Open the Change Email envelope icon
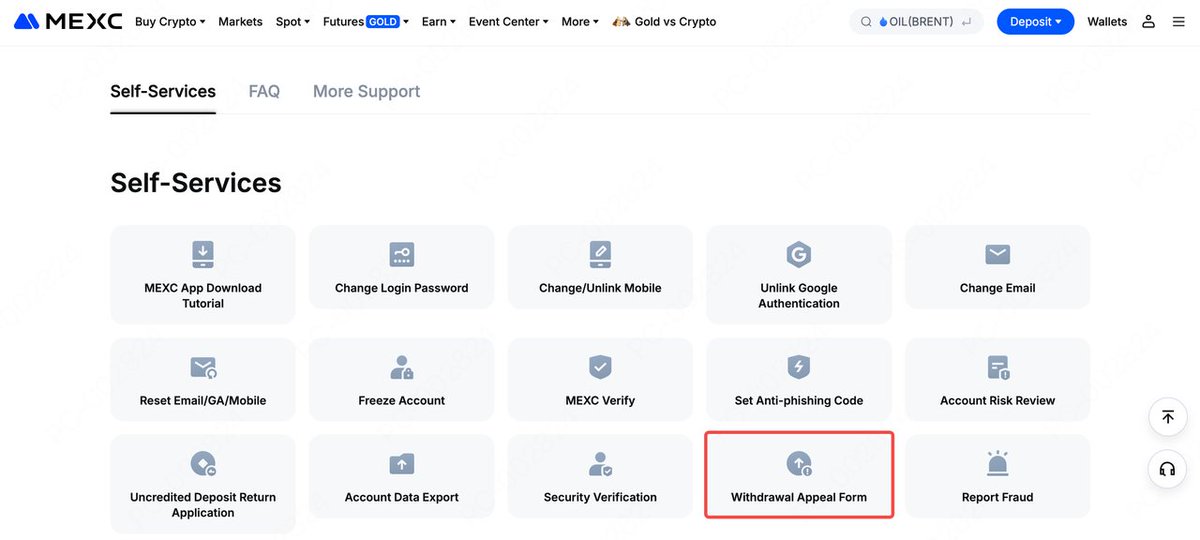 [x=997, y=254]
